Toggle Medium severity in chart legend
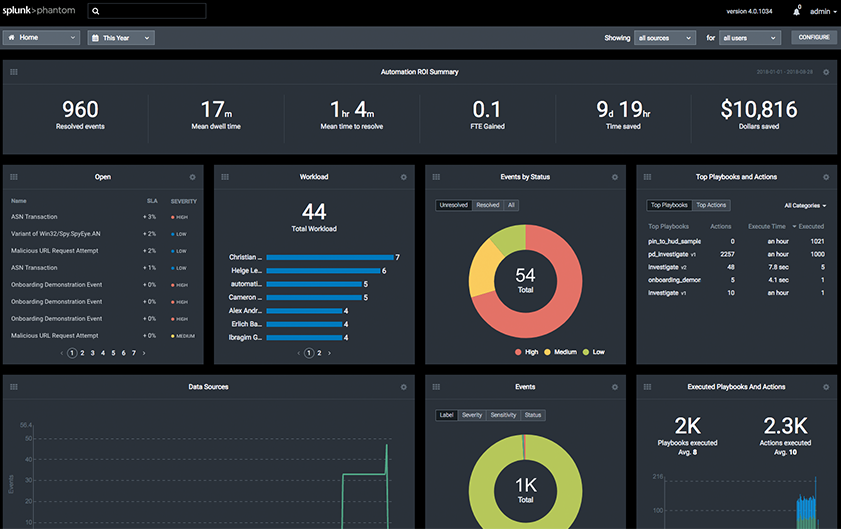Image resolution: width=841 pixels, height=529 pixels. point(560,352)
